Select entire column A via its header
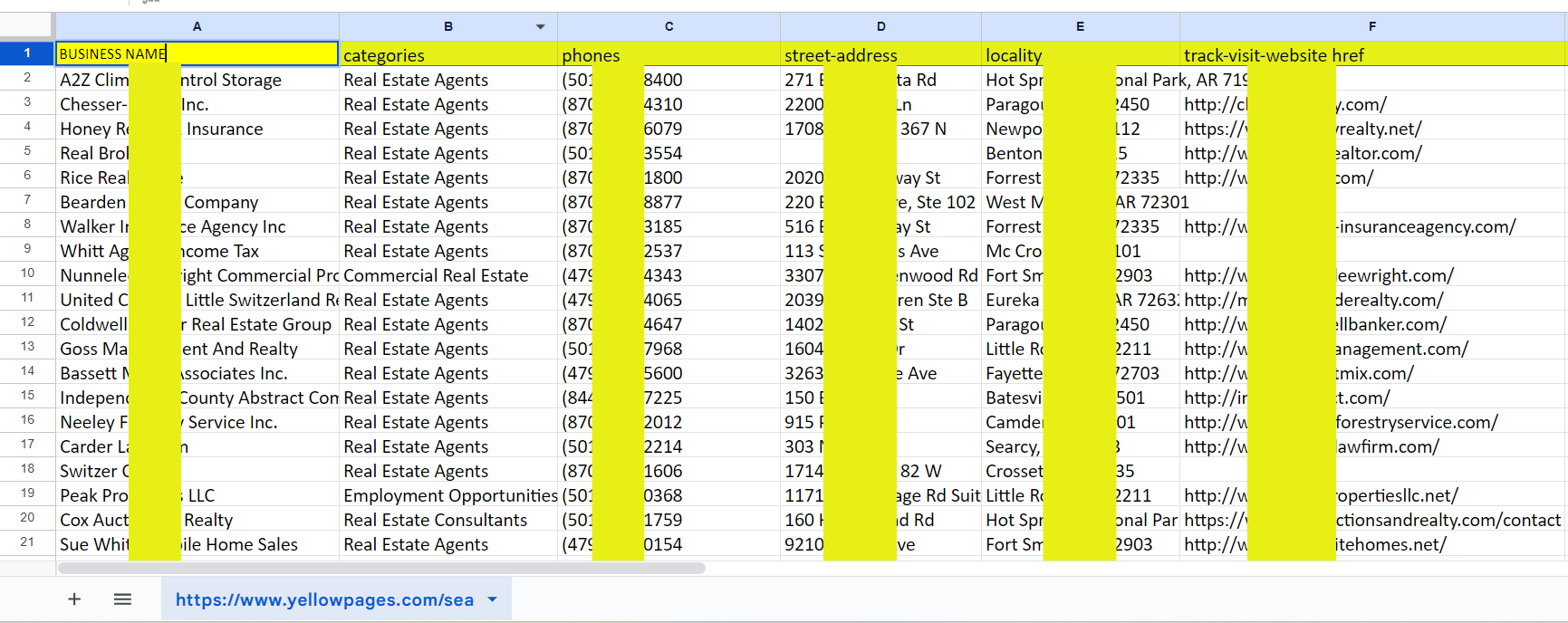This screenshot has width=1568, height=623. 197,27
